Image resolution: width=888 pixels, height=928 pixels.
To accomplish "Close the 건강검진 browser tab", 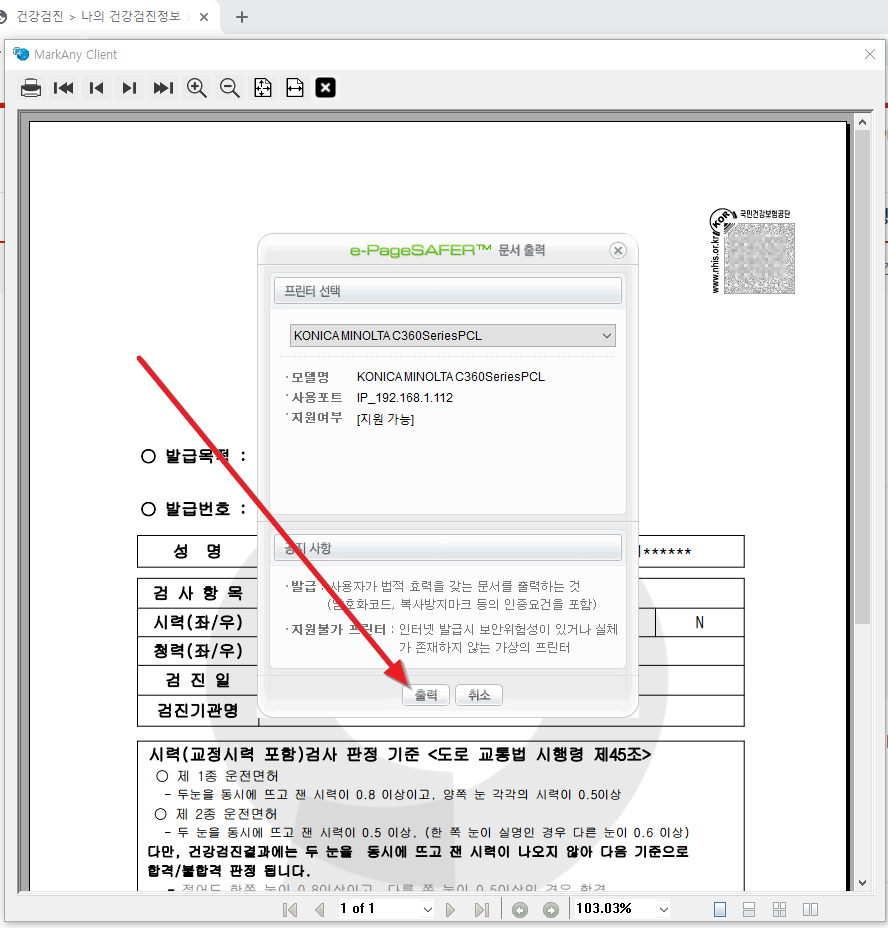I will click(x=204, y=17).
